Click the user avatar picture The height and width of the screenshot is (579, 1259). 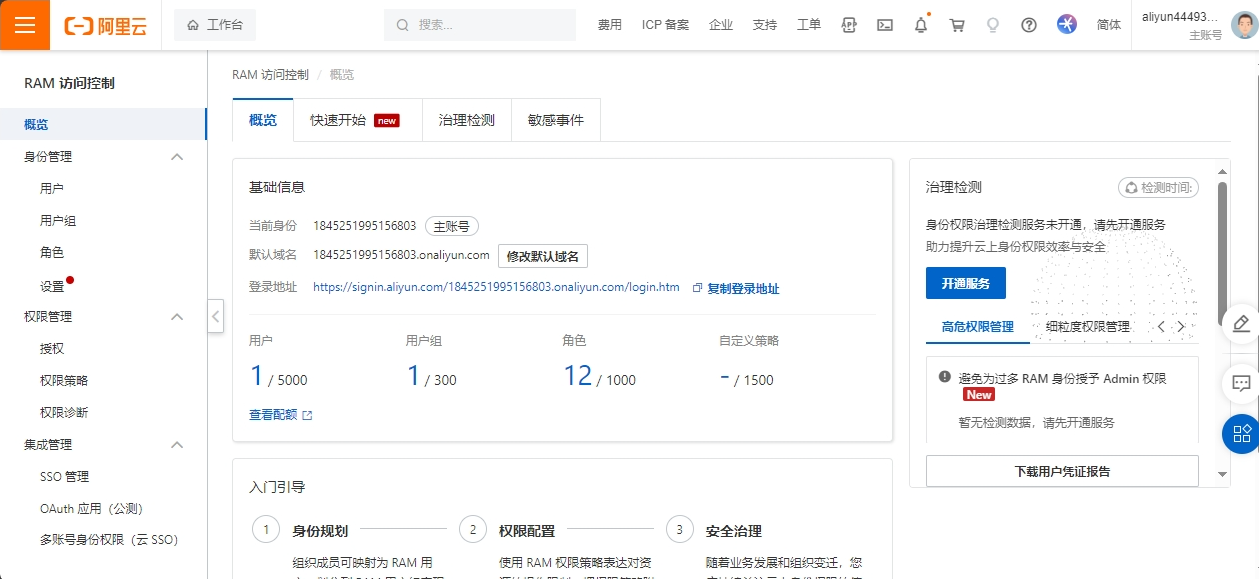click(x=1243, y=25)
